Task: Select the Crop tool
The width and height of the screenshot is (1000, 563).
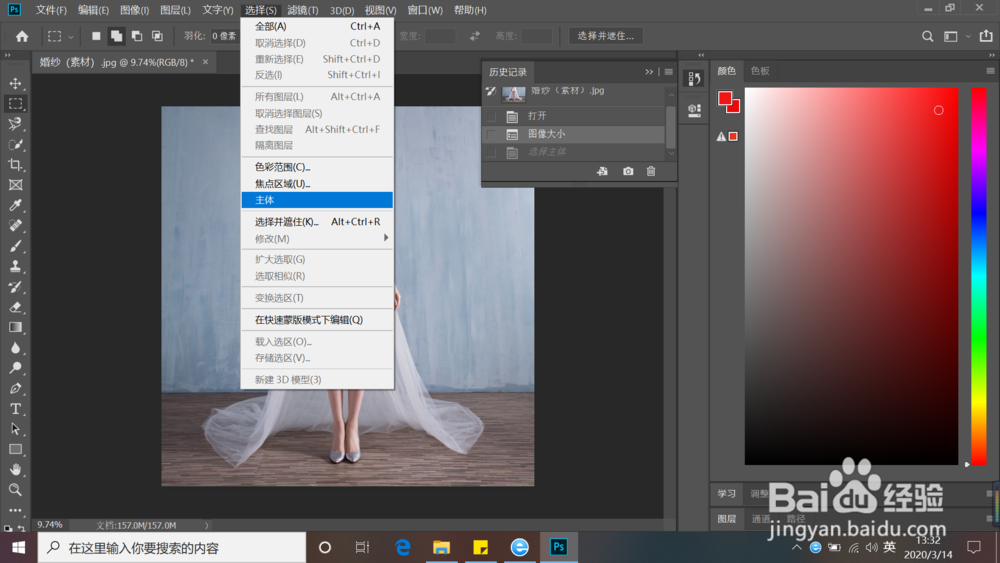Action: pyautogui.click(x=15, y=165)
